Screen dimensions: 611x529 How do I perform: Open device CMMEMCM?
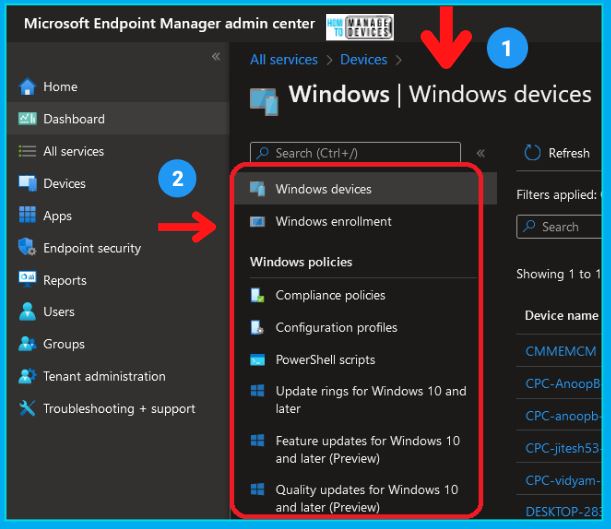pos(560,351)
